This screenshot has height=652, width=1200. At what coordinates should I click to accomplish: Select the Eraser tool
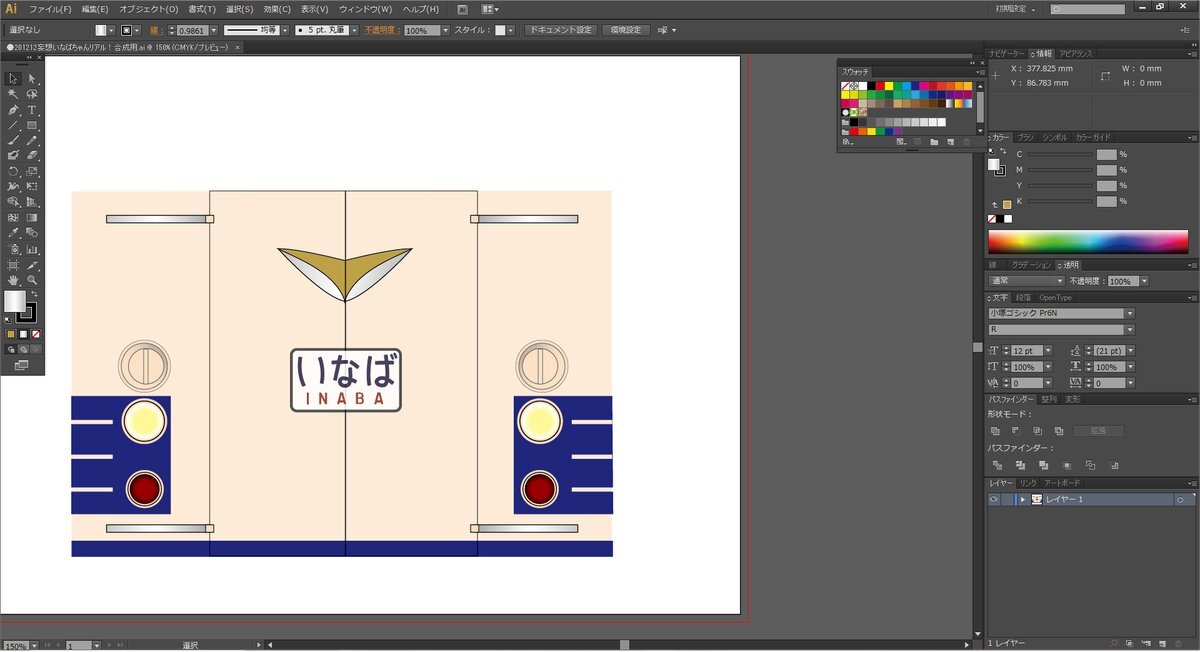[32, 155]
